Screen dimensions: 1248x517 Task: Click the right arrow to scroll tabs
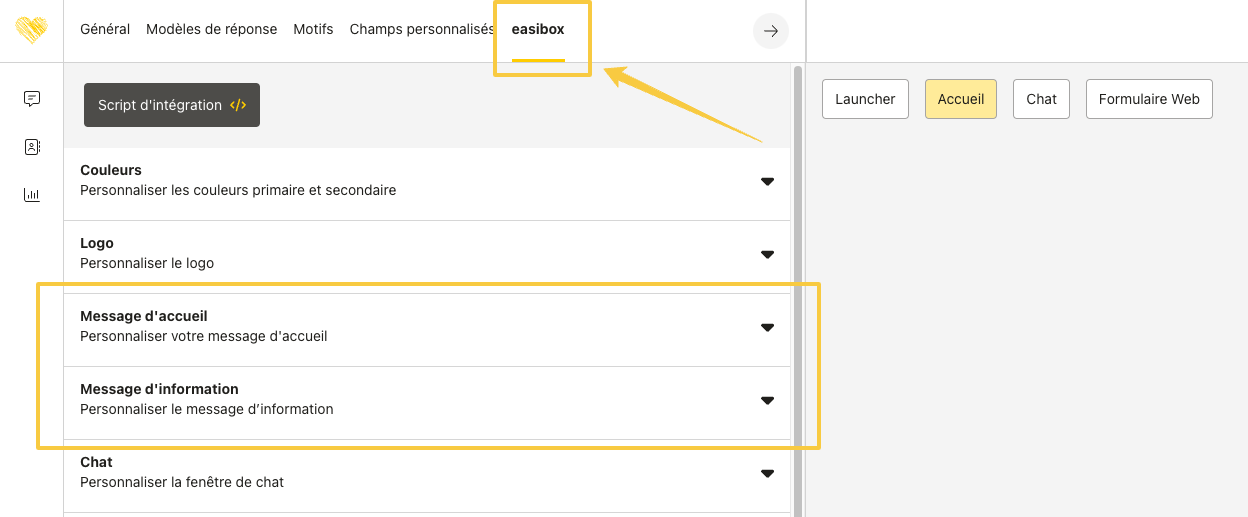(770, 31)
